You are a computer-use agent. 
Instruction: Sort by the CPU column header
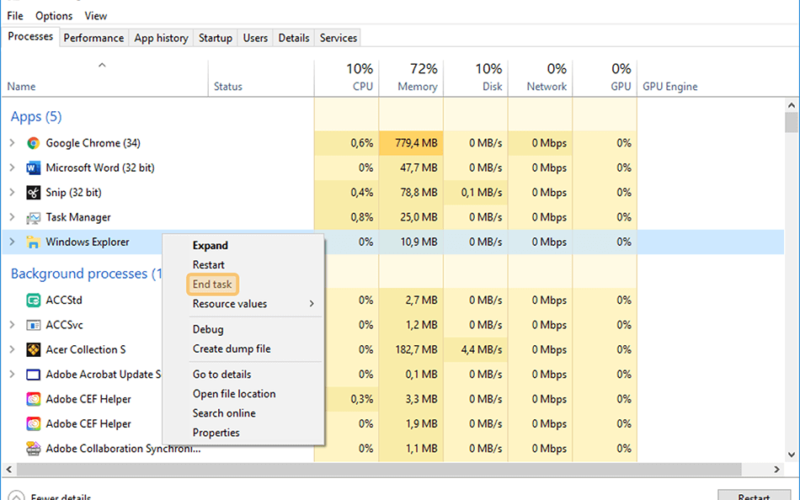point(346,78)
